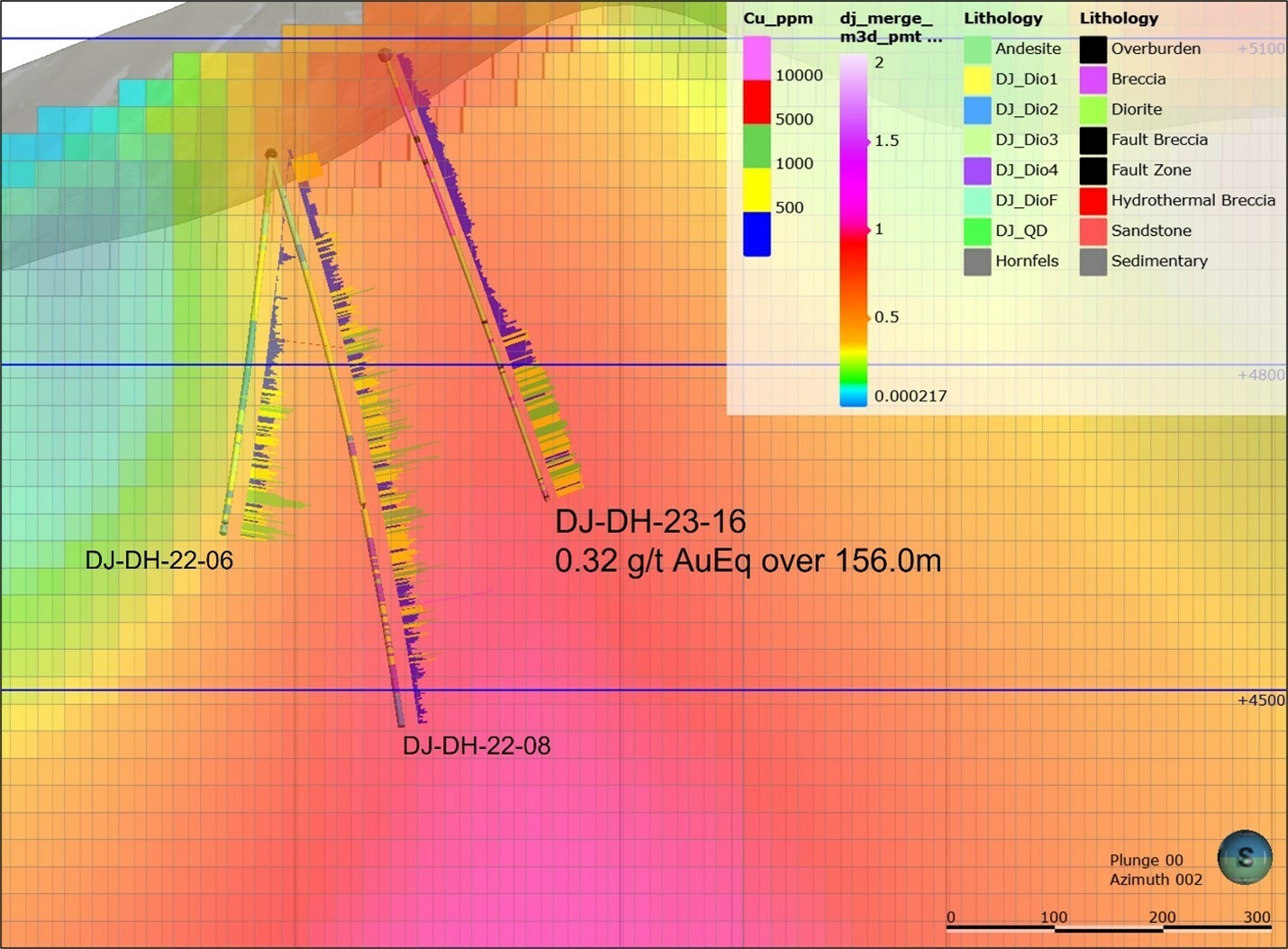1288x949 pixels.
Task: Pick the yellow DJ_Dio1 legend swatch
Action: click(977, 79)
